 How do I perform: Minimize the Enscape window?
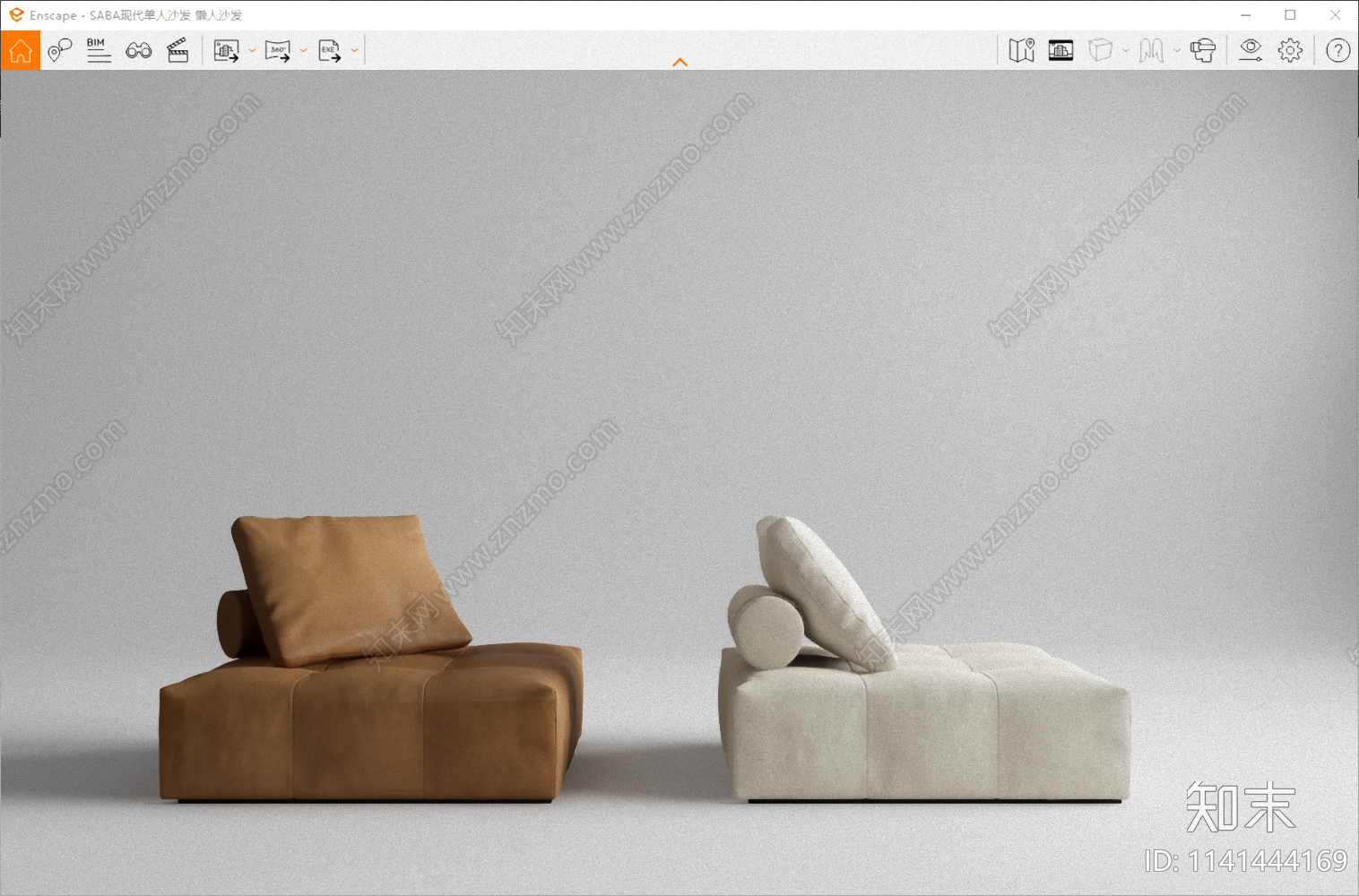click(x=1245, y=15)
